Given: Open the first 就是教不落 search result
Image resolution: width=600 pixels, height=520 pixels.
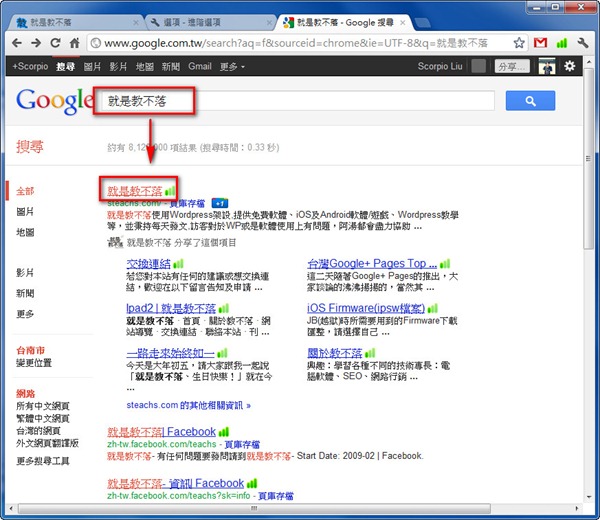Looking at the screenshot, I should tap(135, 190).
